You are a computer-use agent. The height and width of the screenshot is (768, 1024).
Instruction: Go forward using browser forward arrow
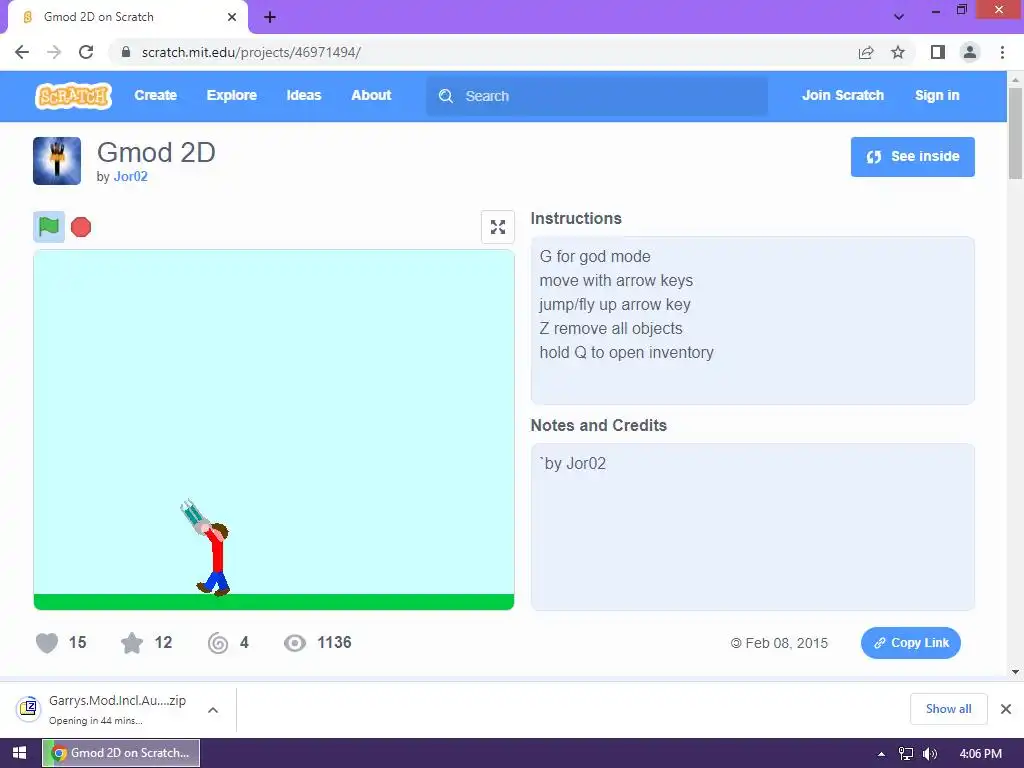54,52
